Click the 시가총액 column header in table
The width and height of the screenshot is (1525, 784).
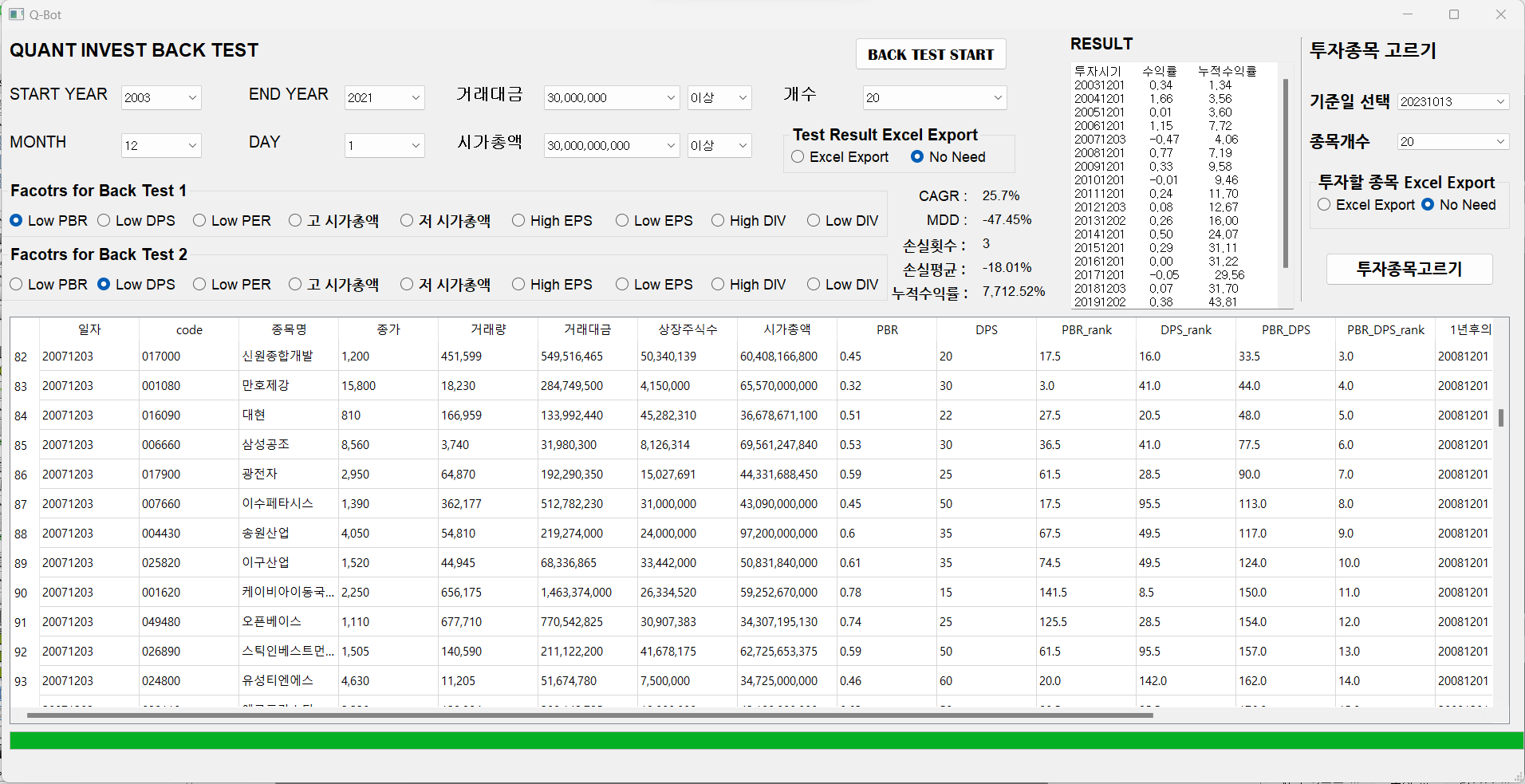(x=787, y=329)
